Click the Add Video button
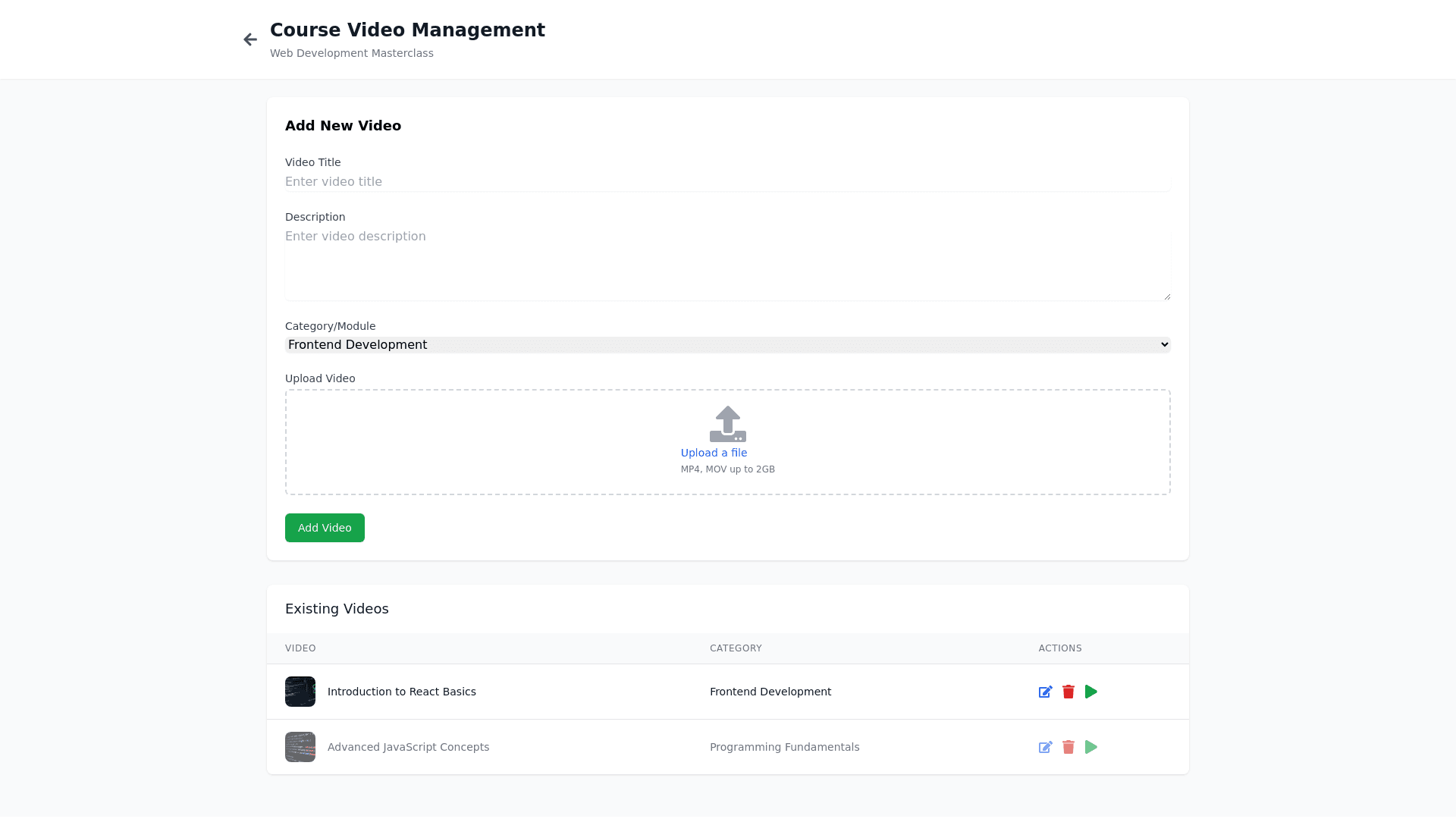The image size is (1456, 819). (x=325, y=528)
